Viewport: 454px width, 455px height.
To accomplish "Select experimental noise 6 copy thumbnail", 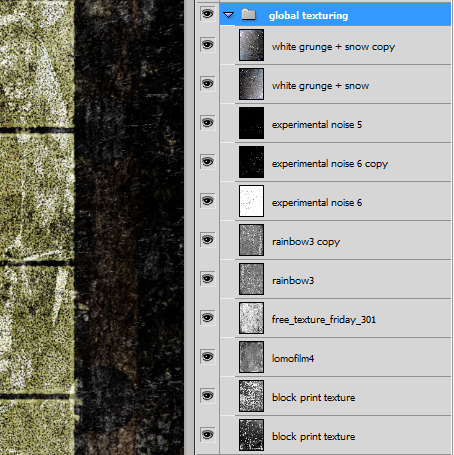I will (x=251, y=162).
